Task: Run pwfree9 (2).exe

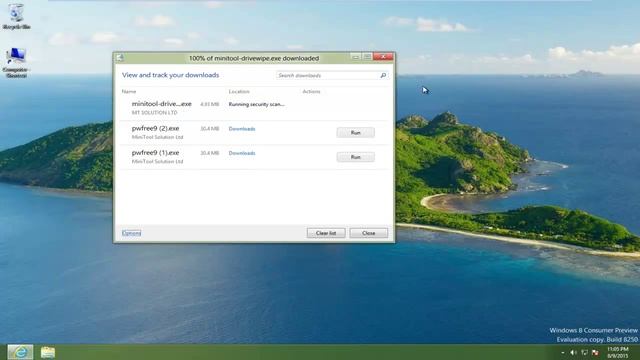Action: (x=356, y=132)
